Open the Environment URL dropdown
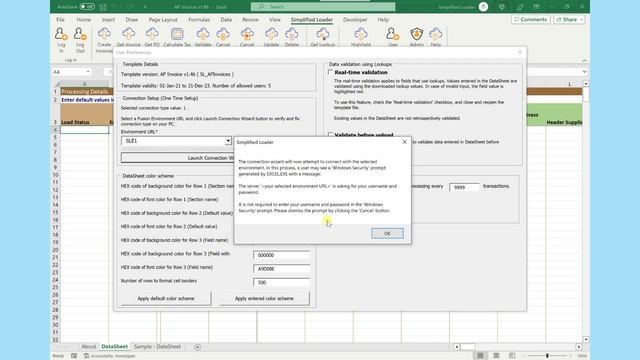Image resolution: width=640 pixels, height=360 pixels. point(228,141)
